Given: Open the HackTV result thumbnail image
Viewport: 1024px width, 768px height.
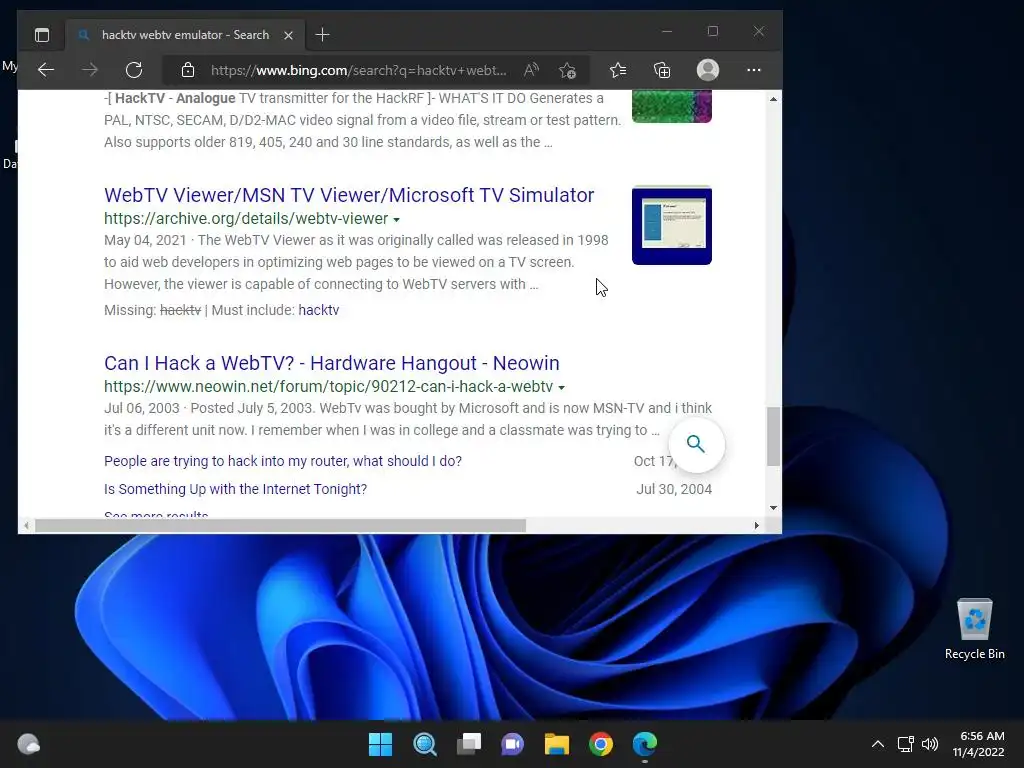Looking at the screenshot, I should 672,106.
